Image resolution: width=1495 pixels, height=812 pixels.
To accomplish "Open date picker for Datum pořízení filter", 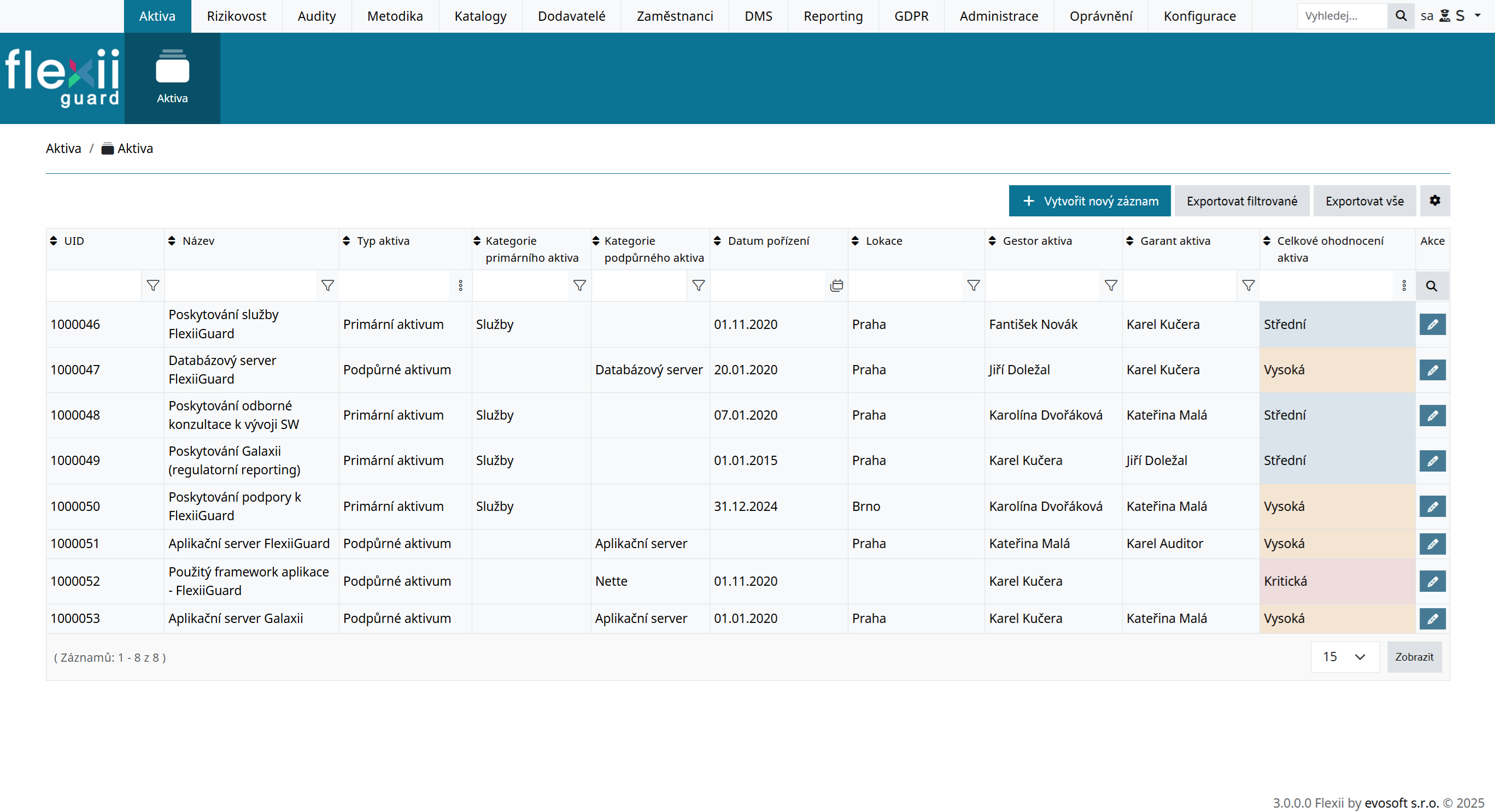I will coord(836,285).
